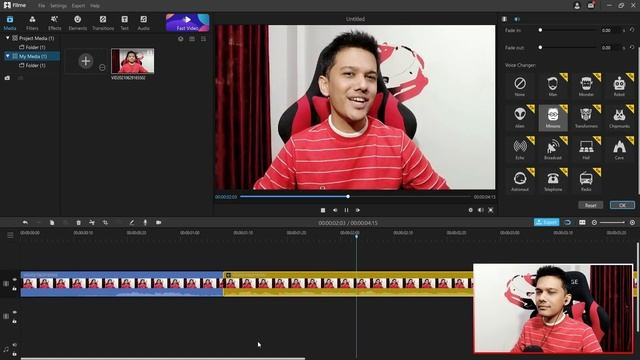Switch to the Filters tab
The height and width of the screenshot is (360, 640).
(x=32, y=23)
